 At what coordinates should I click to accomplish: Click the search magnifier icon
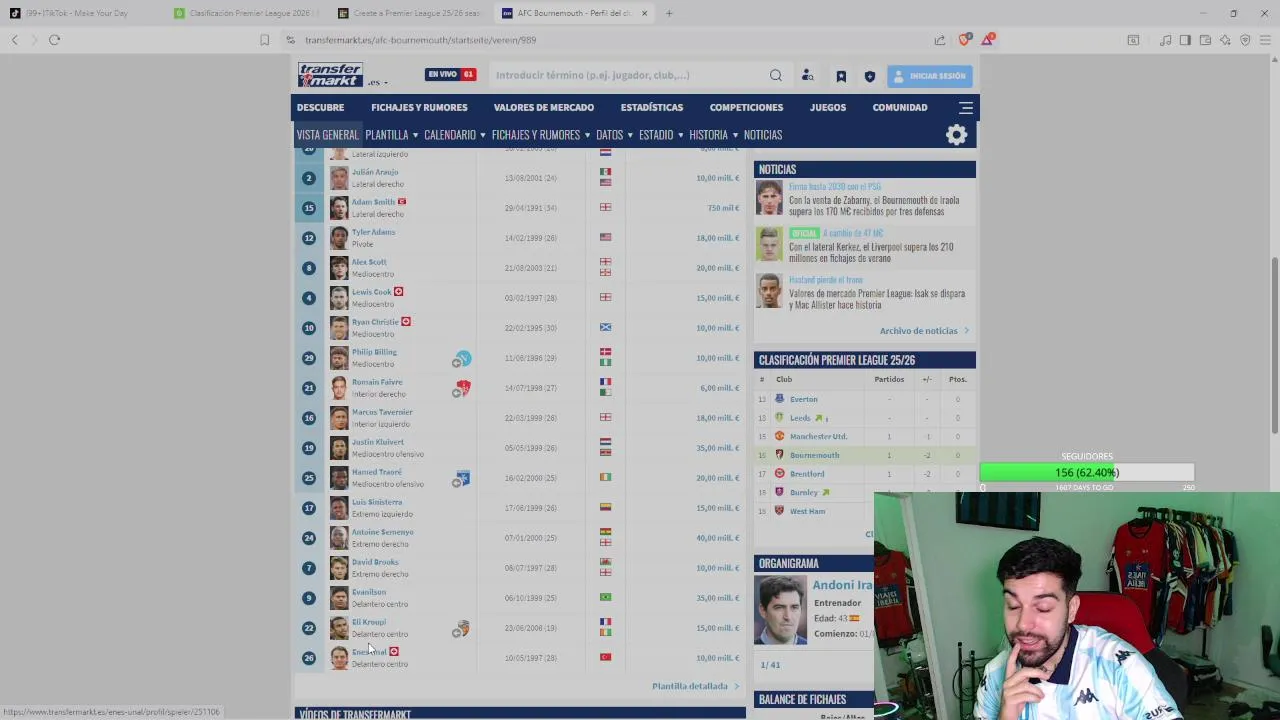click(776, 75)
